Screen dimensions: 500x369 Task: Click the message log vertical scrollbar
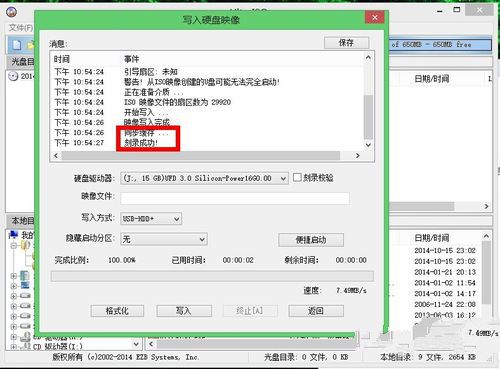click(x=368, y=101)
